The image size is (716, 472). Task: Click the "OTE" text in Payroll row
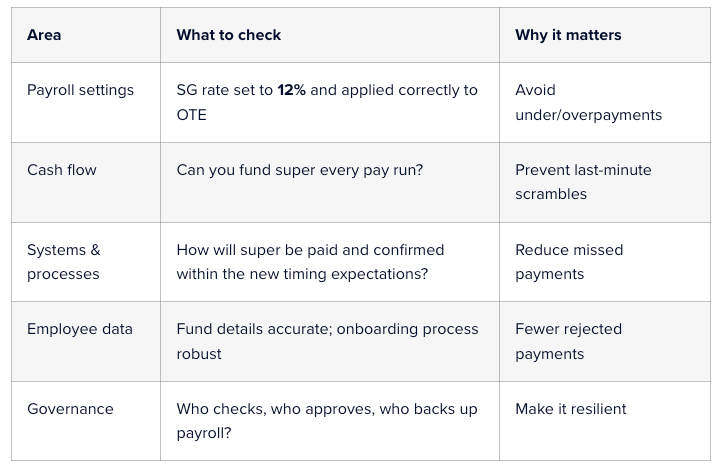point(192,115)
